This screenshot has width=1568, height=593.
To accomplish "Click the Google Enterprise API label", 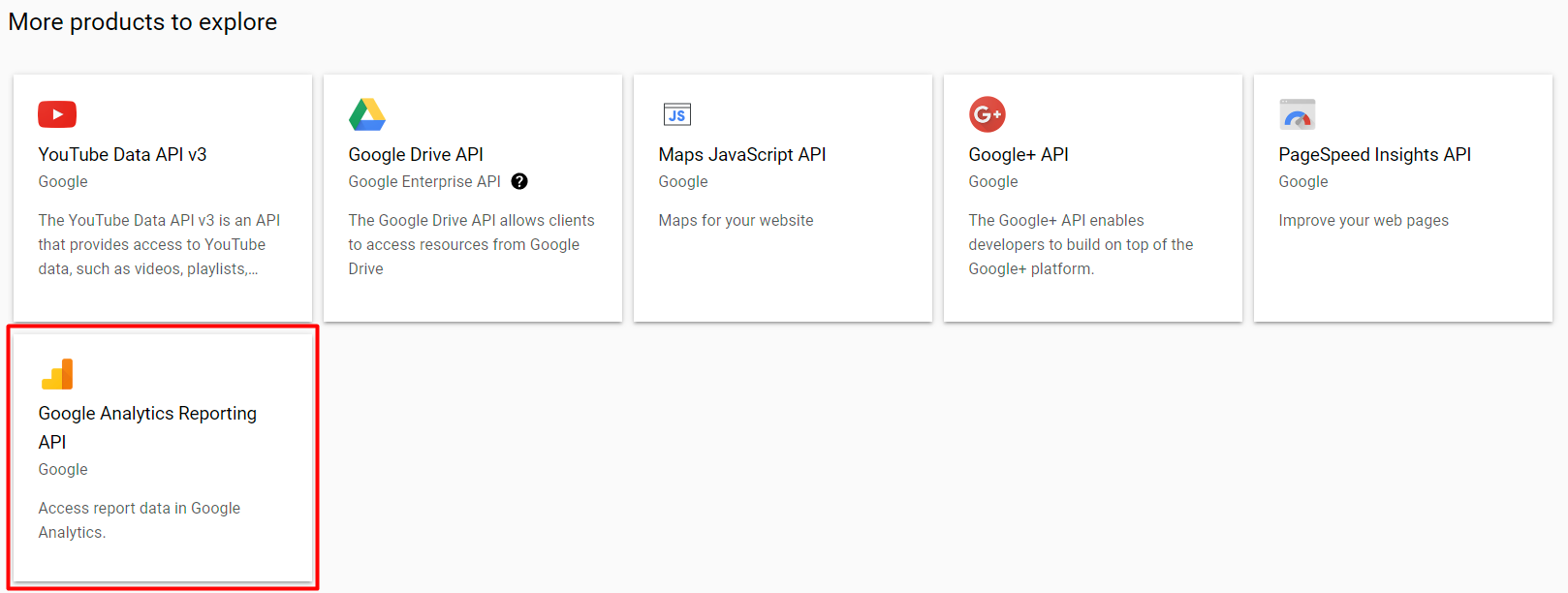I will pos(424,181).
